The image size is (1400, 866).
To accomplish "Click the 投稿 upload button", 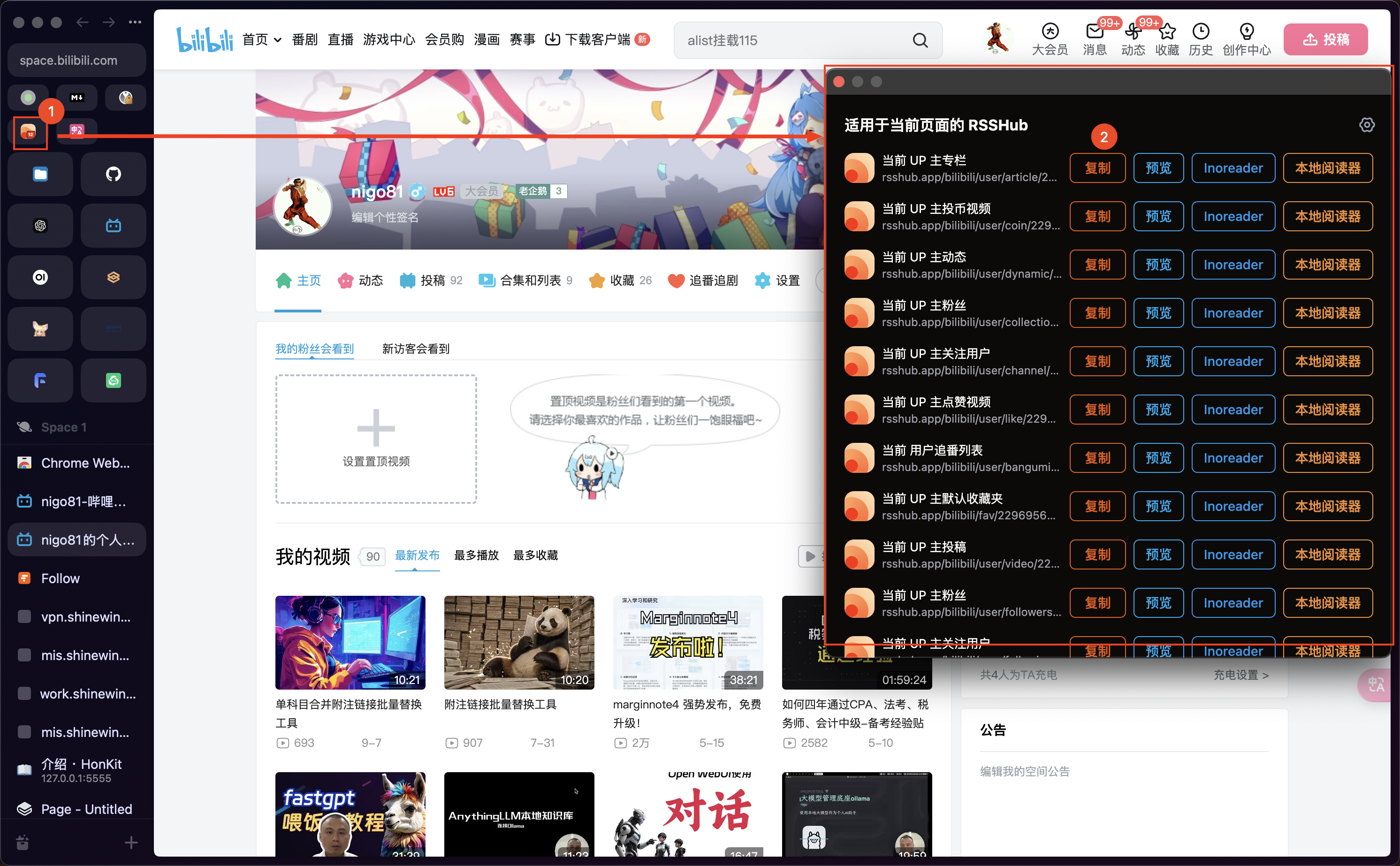I will (1325, 39).
